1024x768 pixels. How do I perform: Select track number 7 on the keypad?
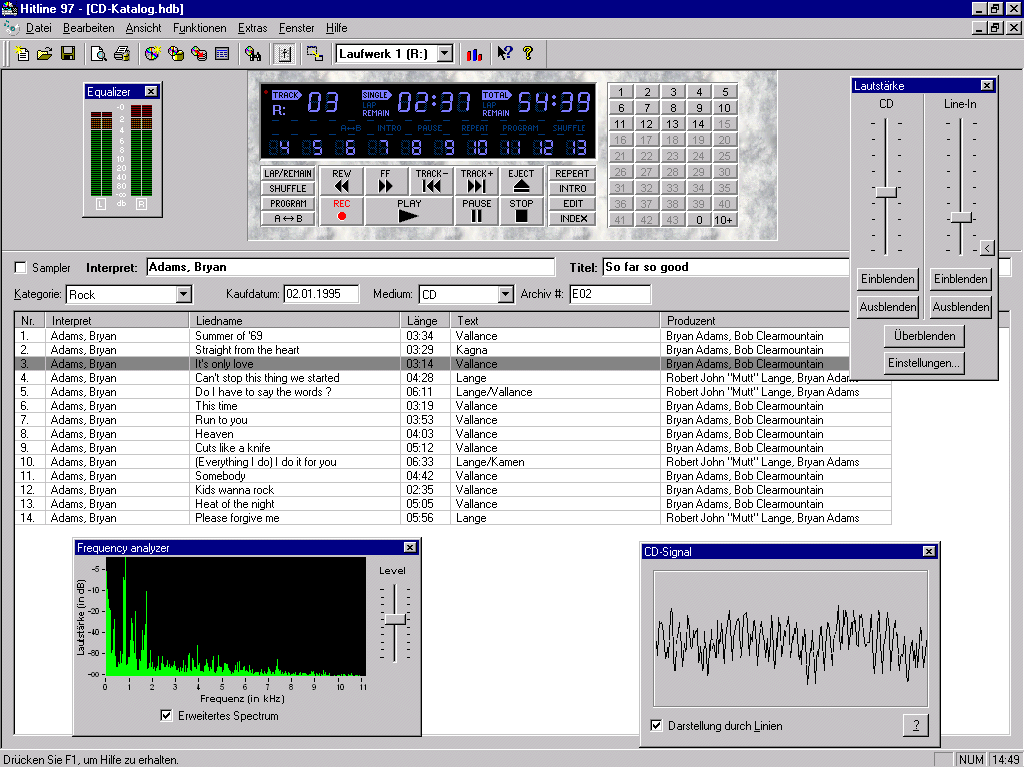click(647, 108)
